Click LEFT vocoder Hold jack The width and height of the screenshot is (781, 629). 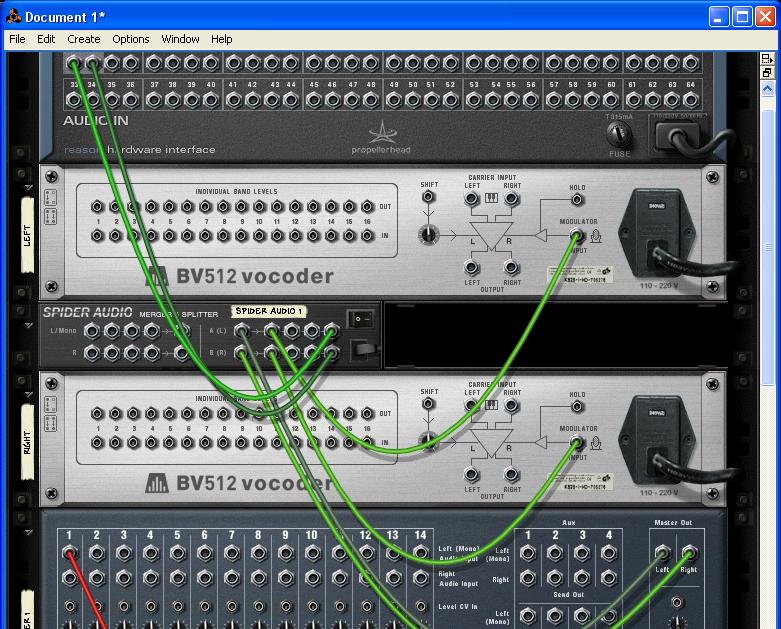577,200
